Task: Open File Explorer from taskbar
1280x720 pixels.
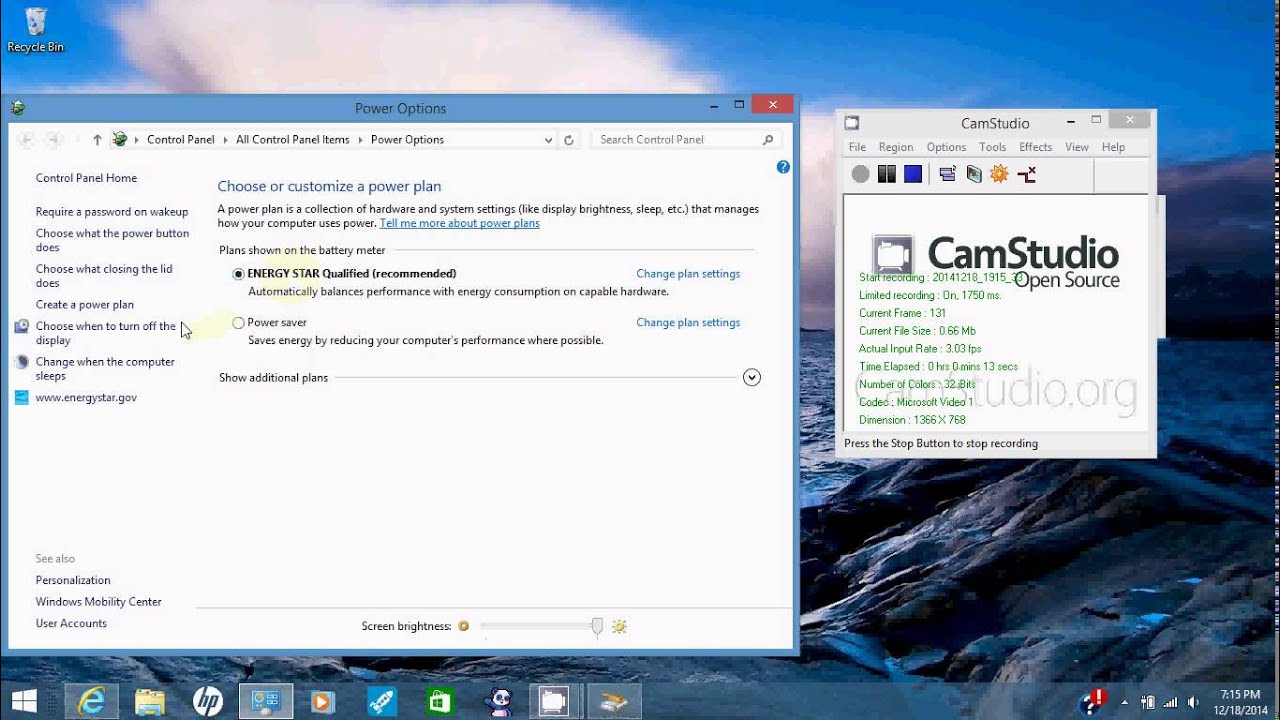Action: pyautogui.click(x=149, y=702)
